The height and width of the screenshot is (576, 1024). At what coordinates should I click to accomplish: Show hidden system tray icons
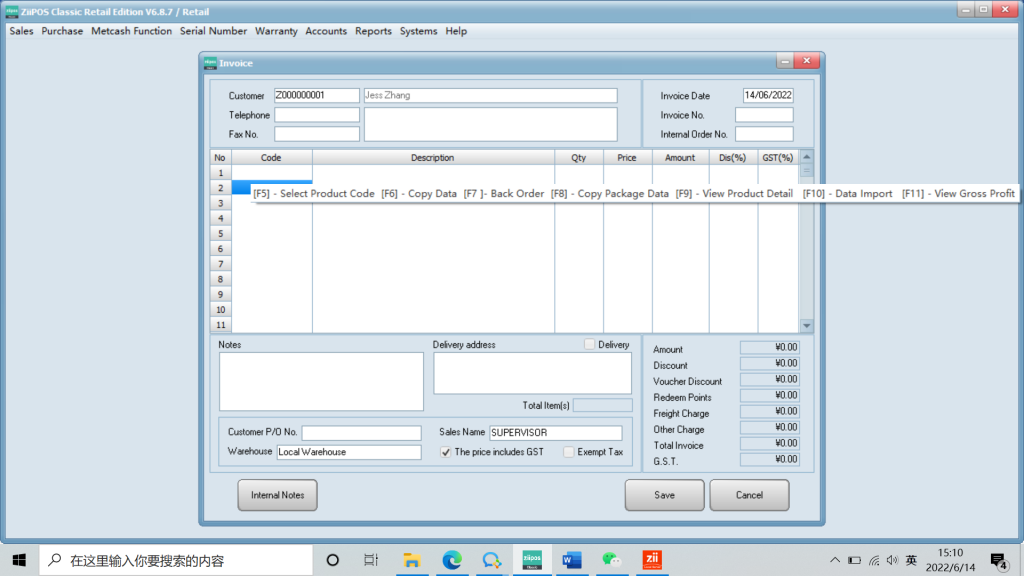(835, 560)
